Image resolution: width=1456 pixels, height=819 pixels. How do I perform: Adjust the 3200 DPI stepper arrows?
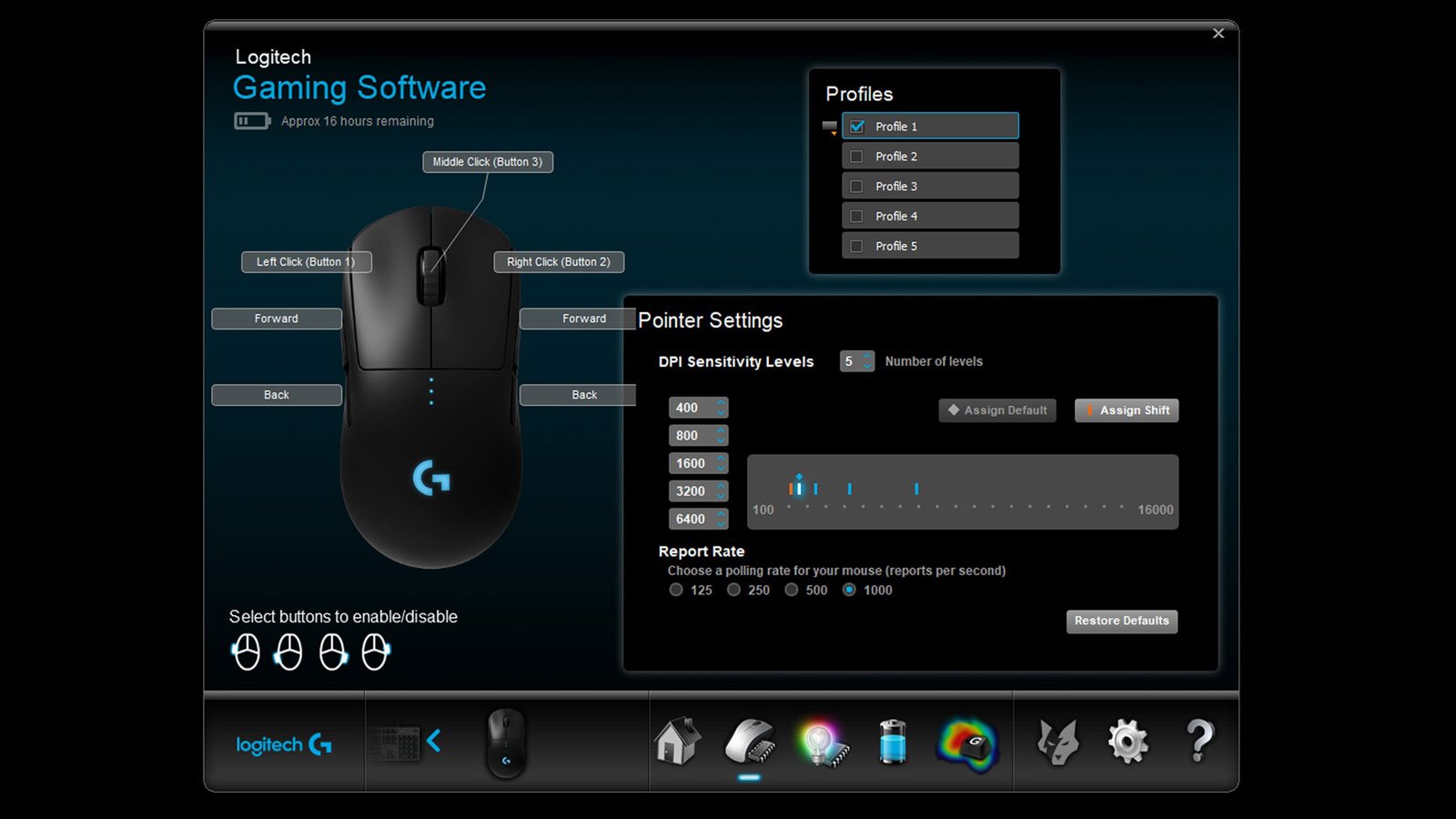(721, 491)
